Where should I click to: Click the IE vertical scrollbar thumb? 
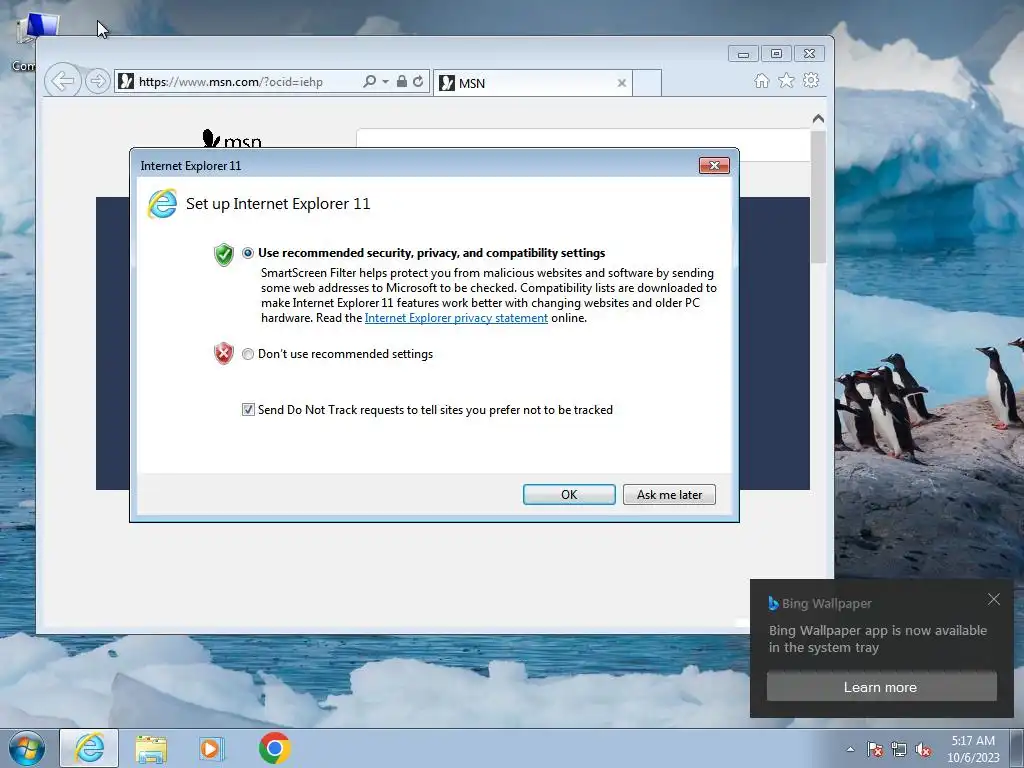(818, 197)
